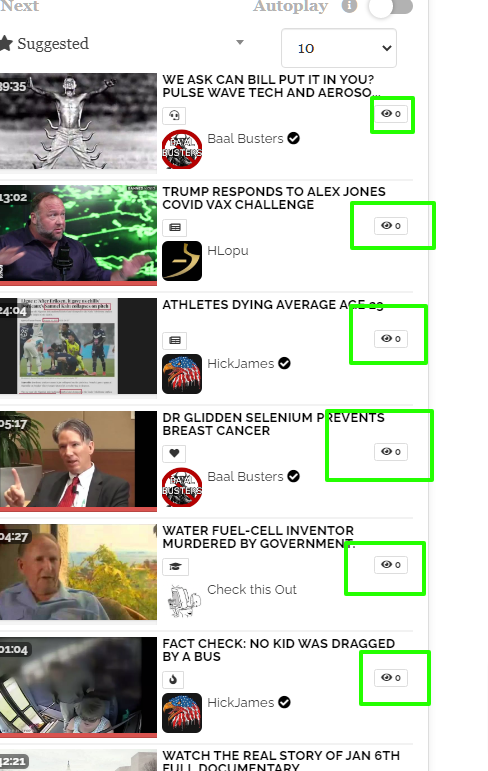
Task: Open the HLopu channel link
Action: coord(228,251)
